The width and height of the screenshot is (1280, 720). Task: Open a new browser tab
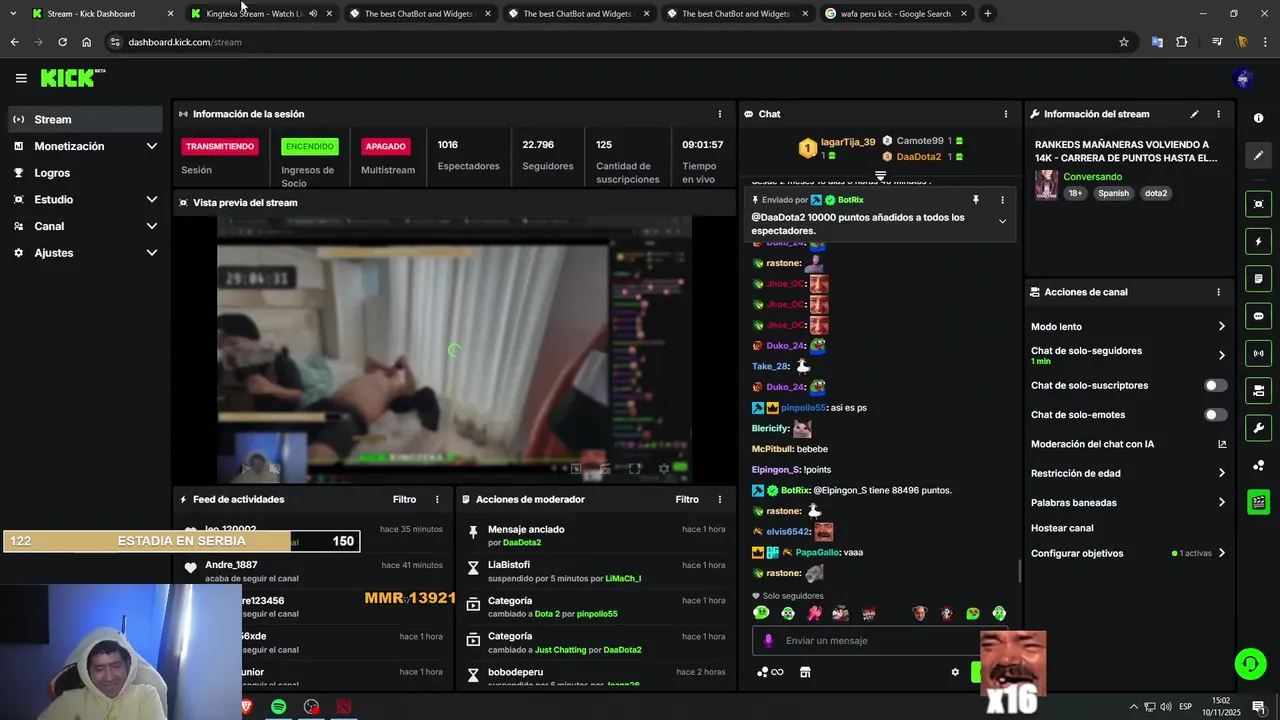(x=987, y=14)
